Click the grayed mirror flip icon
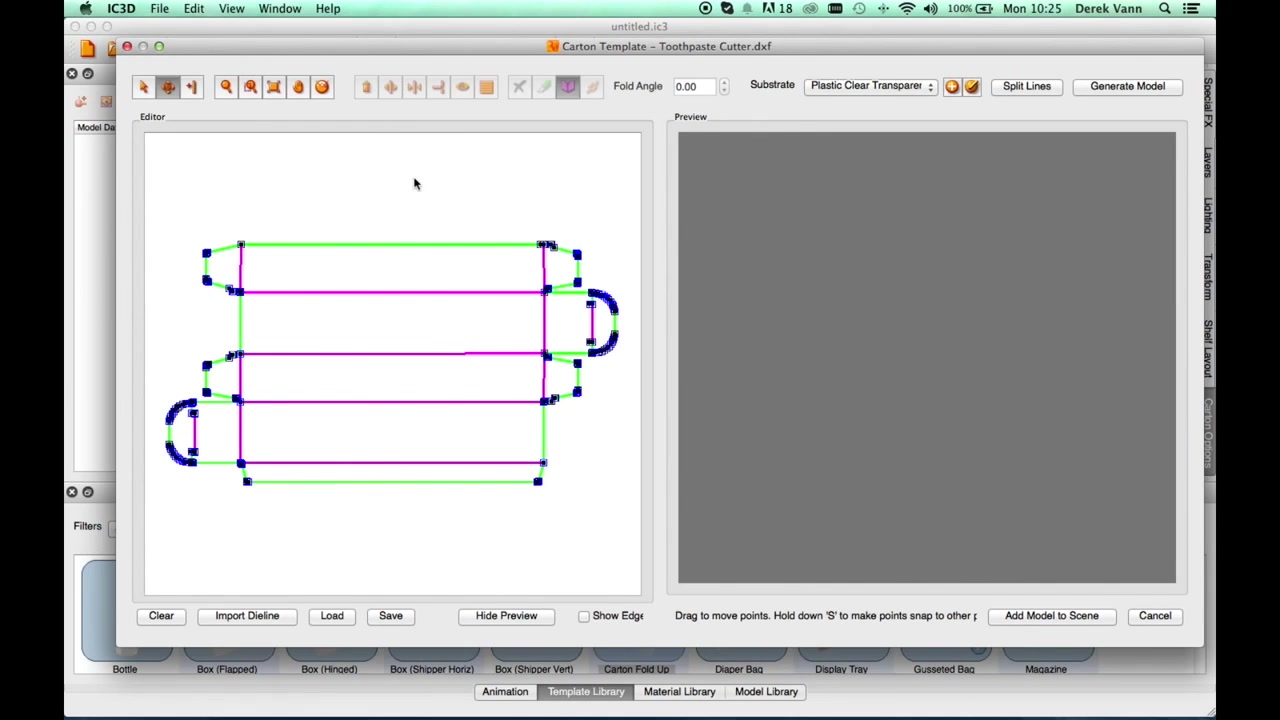1280x720 pixels. click(x=390, y=87)
